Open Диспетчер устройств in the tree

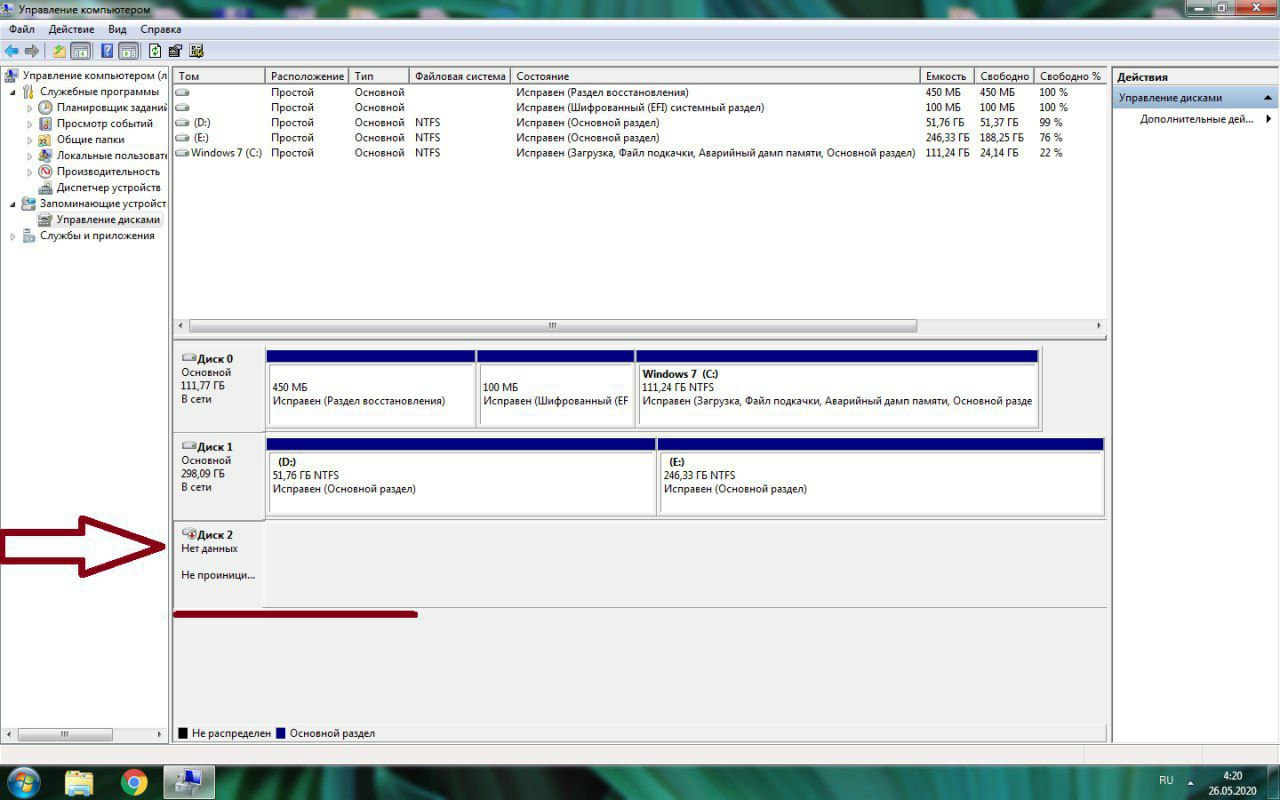tap(108, 187)
